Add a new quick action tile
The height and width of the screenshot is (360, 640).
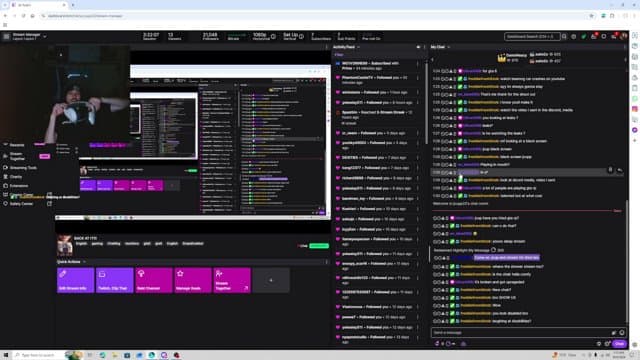[271, 280]
